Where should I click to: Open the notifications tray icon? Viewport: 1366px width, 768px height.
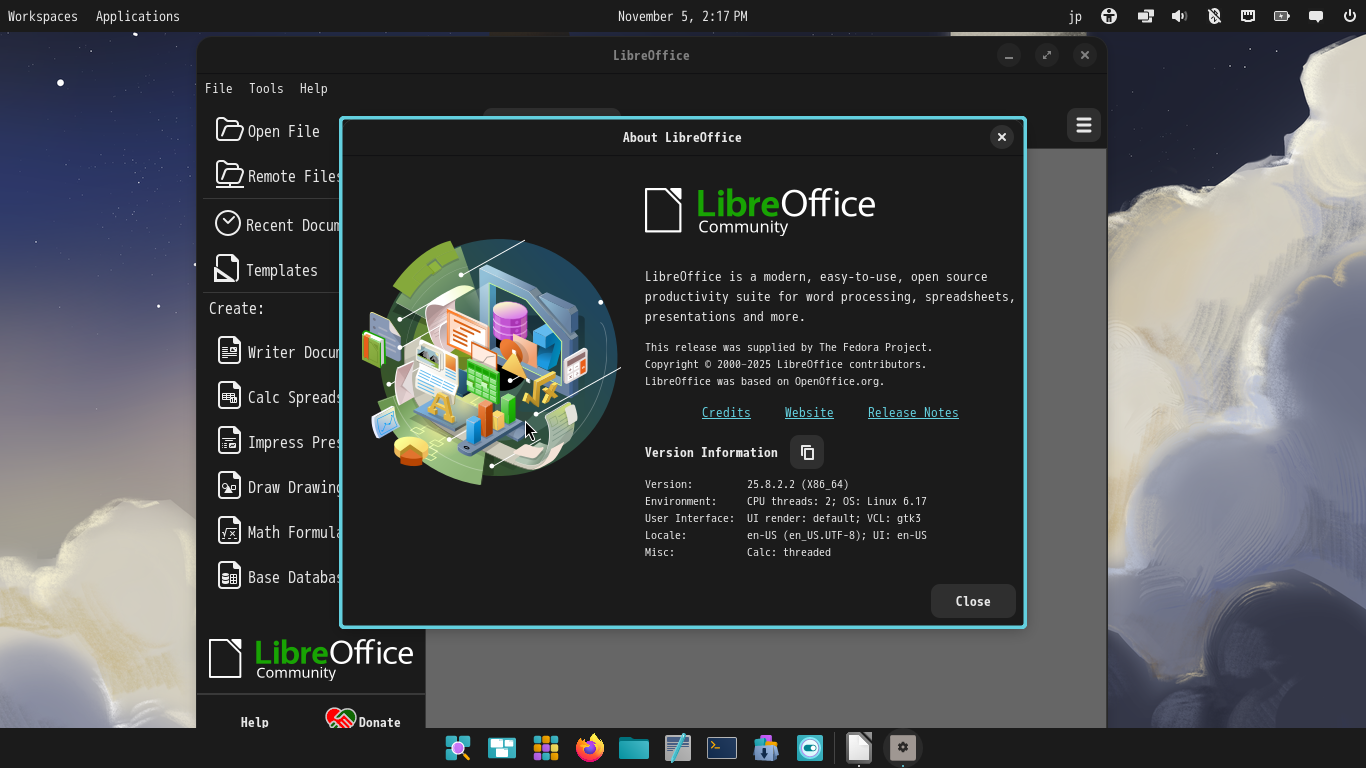pyautogui.click(x=1316, y=16)
